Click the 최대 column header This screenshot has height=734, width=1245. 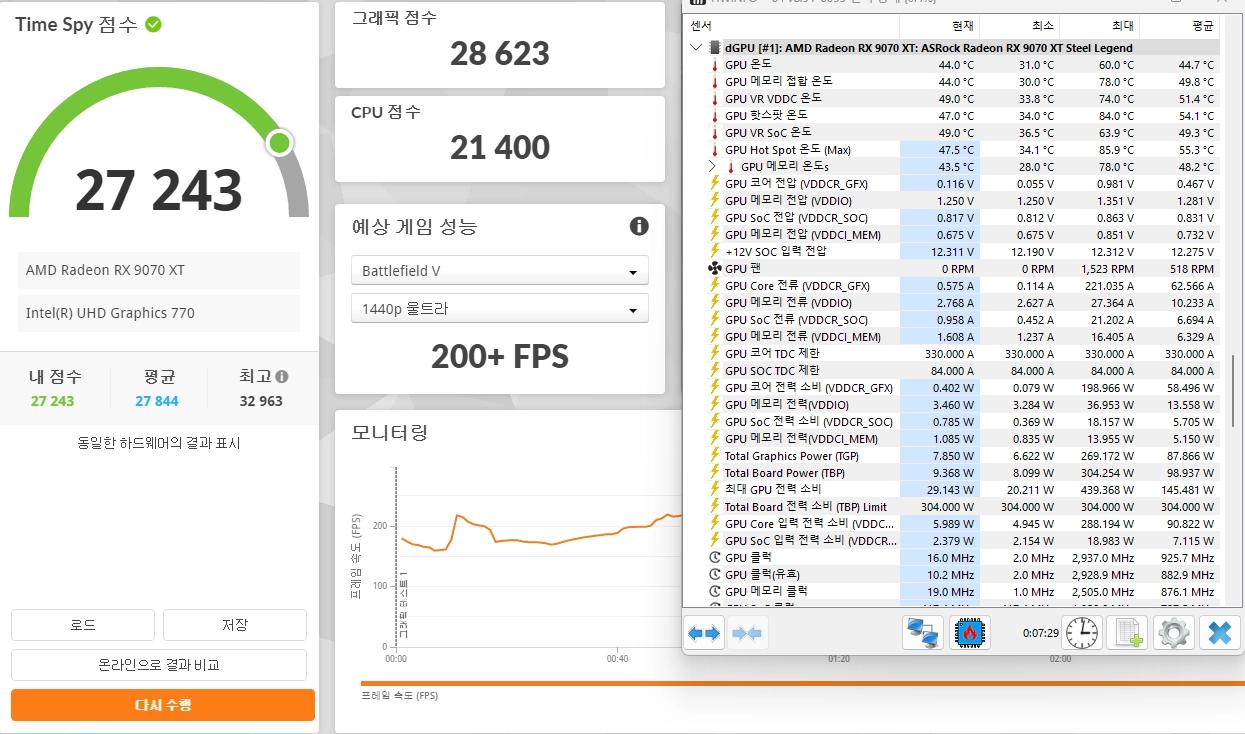pos(1099,26)
